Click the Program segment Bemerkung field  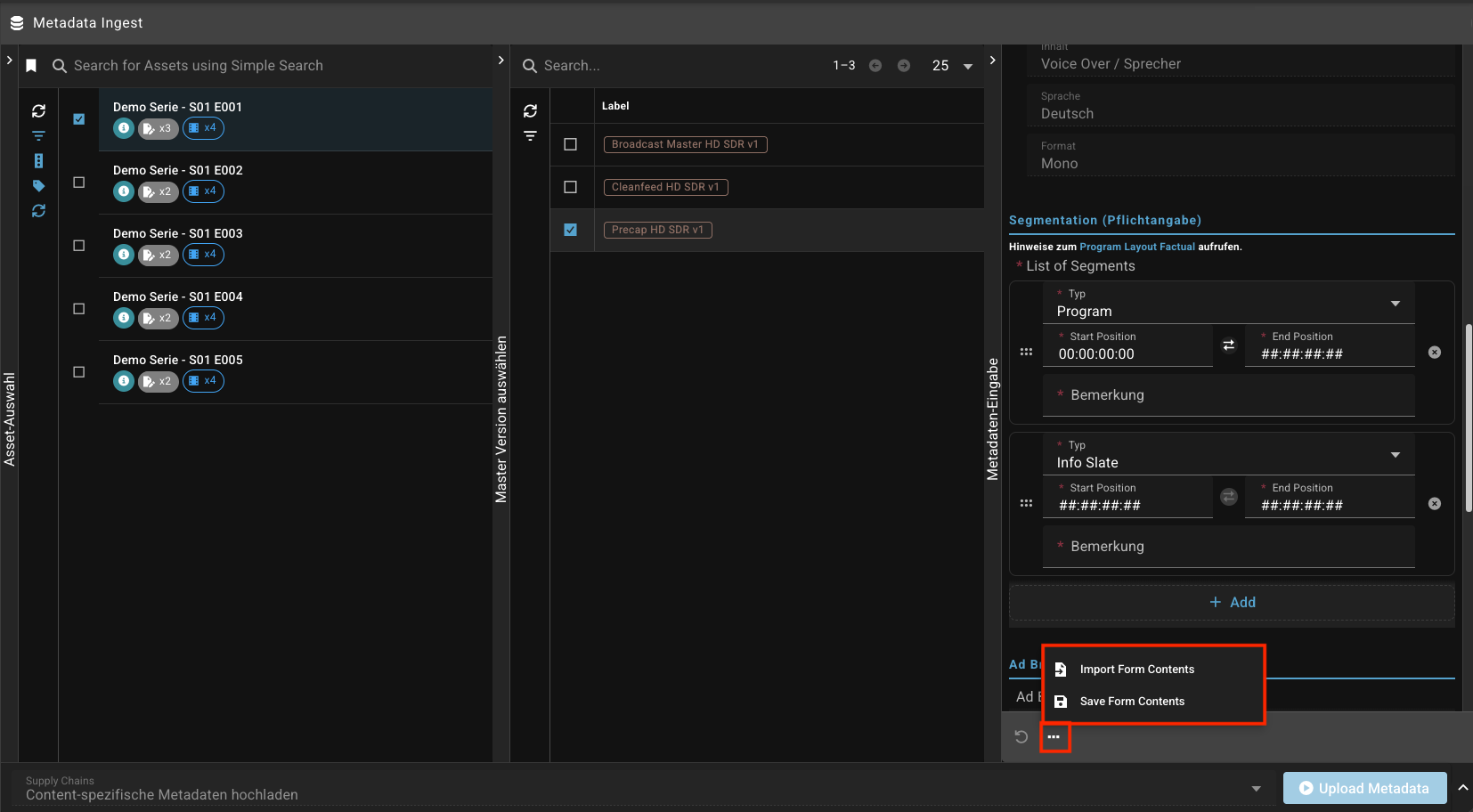point(1229,395)
